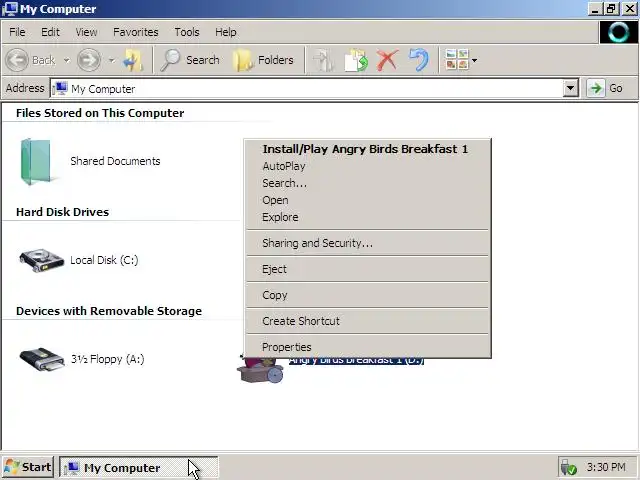Click the Local Disk (C:) label
Screen dimensions: 640x480
(x=104, y=260)
